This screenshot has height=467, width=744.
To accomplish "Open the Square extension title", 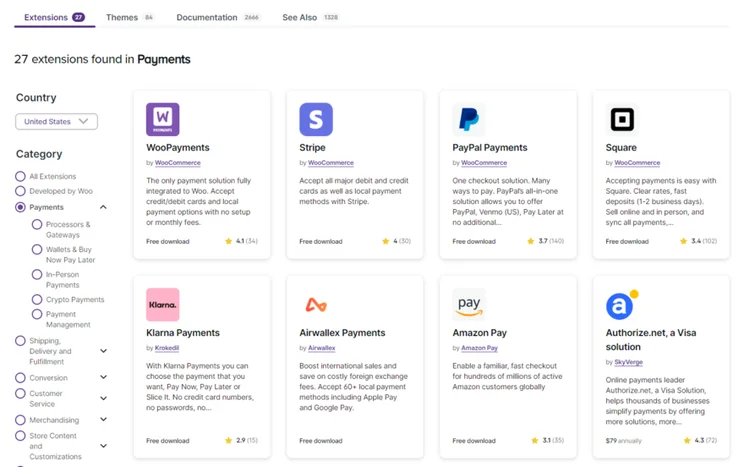I will 621,148.
